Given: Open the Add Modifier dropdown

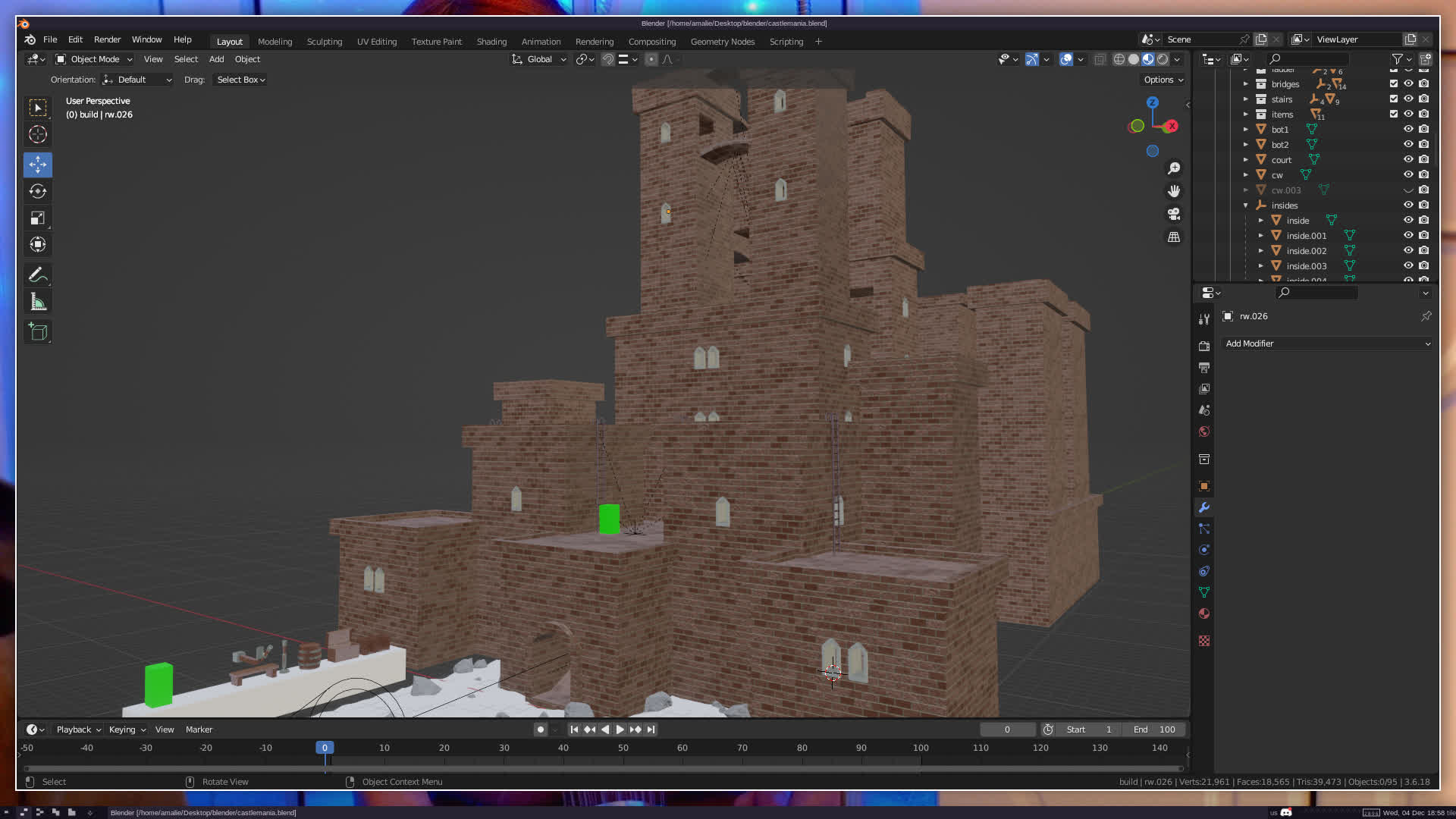Looking at the screenshot, I should 1327,344.
